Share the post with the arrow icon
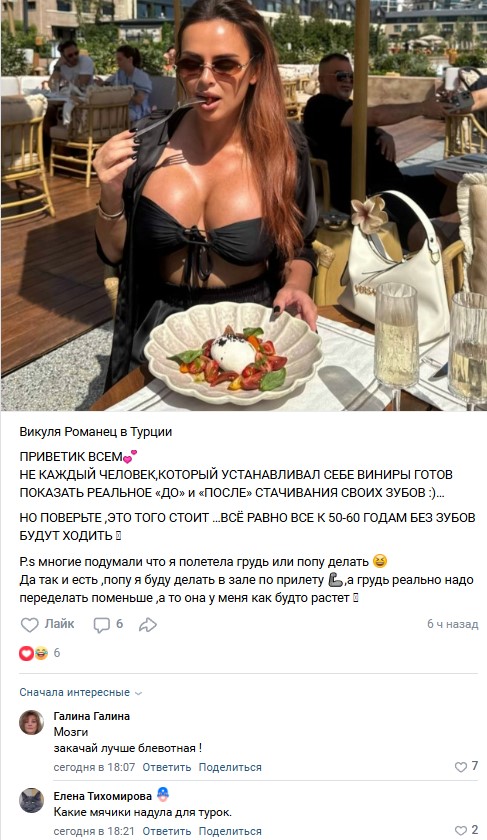 [x=147, y=625]
